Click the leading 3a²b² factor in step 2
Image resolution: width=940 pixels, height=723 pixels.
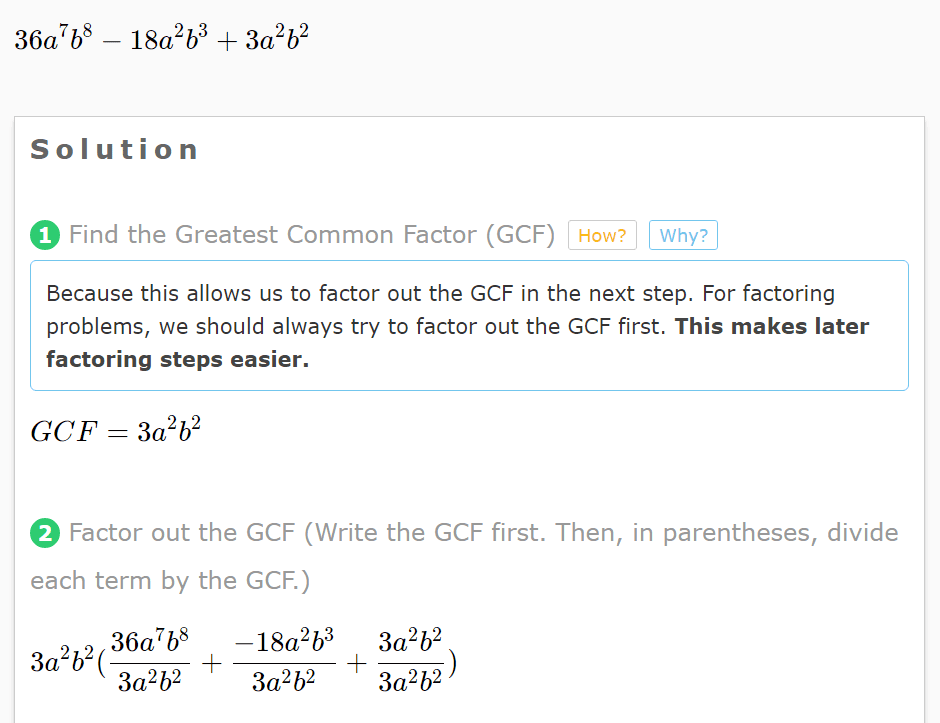(60, 660)
